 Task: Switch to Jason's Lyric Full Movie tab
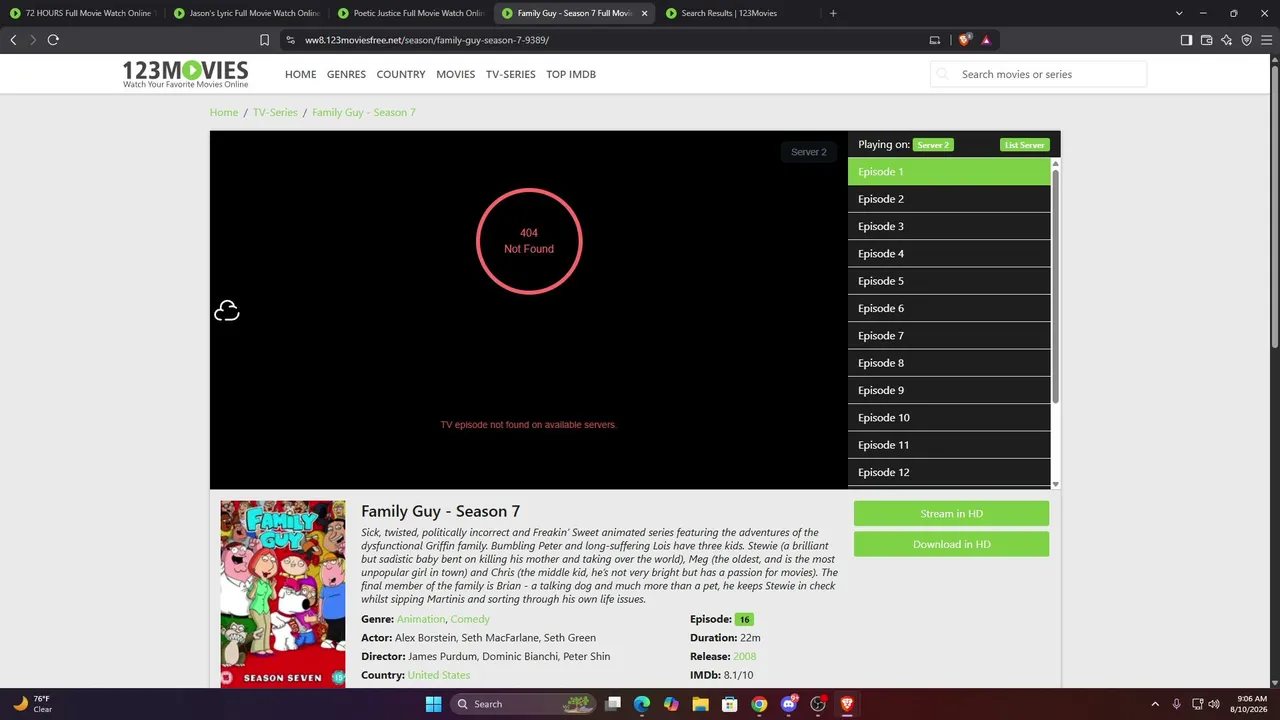point(248,13)
